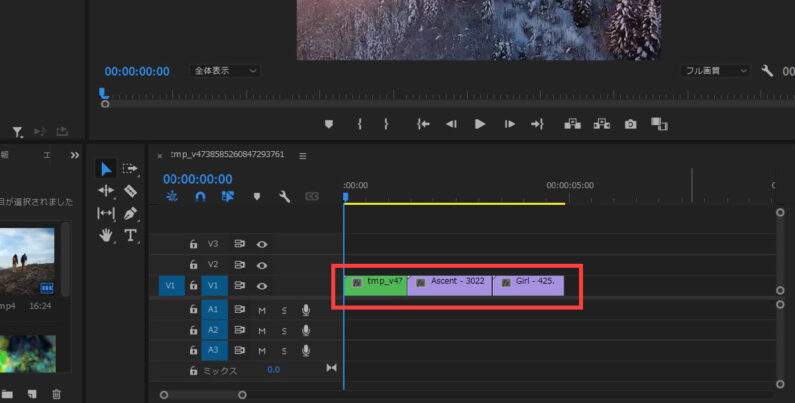795x403 pixels.
Task: Click the mountain hikers clip thumbnail
Action: click(x=28, y=261)
